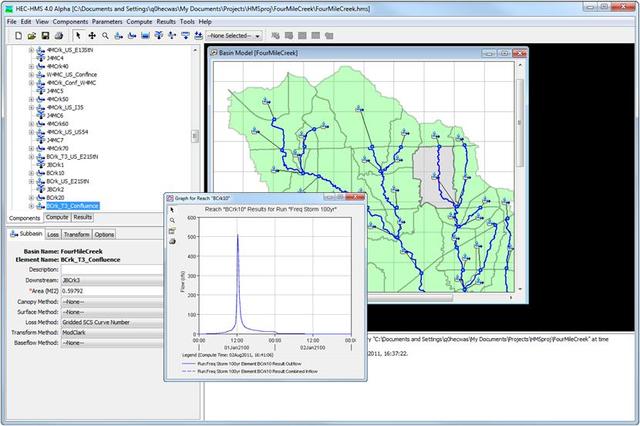640x426 pixels.
Task: Click the last greyed results icon in the toolbar
Action: point(329,36)
